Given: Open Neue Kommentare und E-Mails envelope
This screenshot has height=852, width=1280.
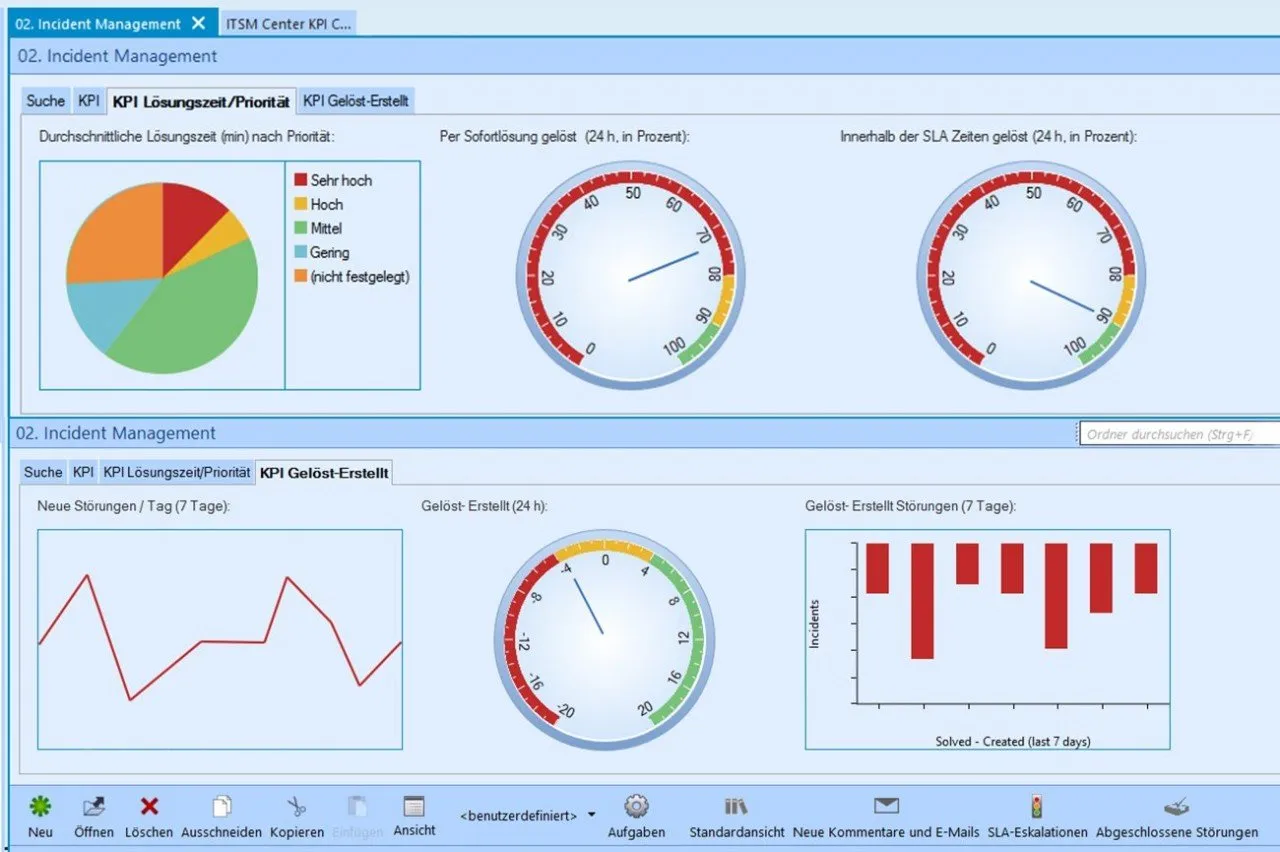Looking at the screenshot, I should 886,806.
